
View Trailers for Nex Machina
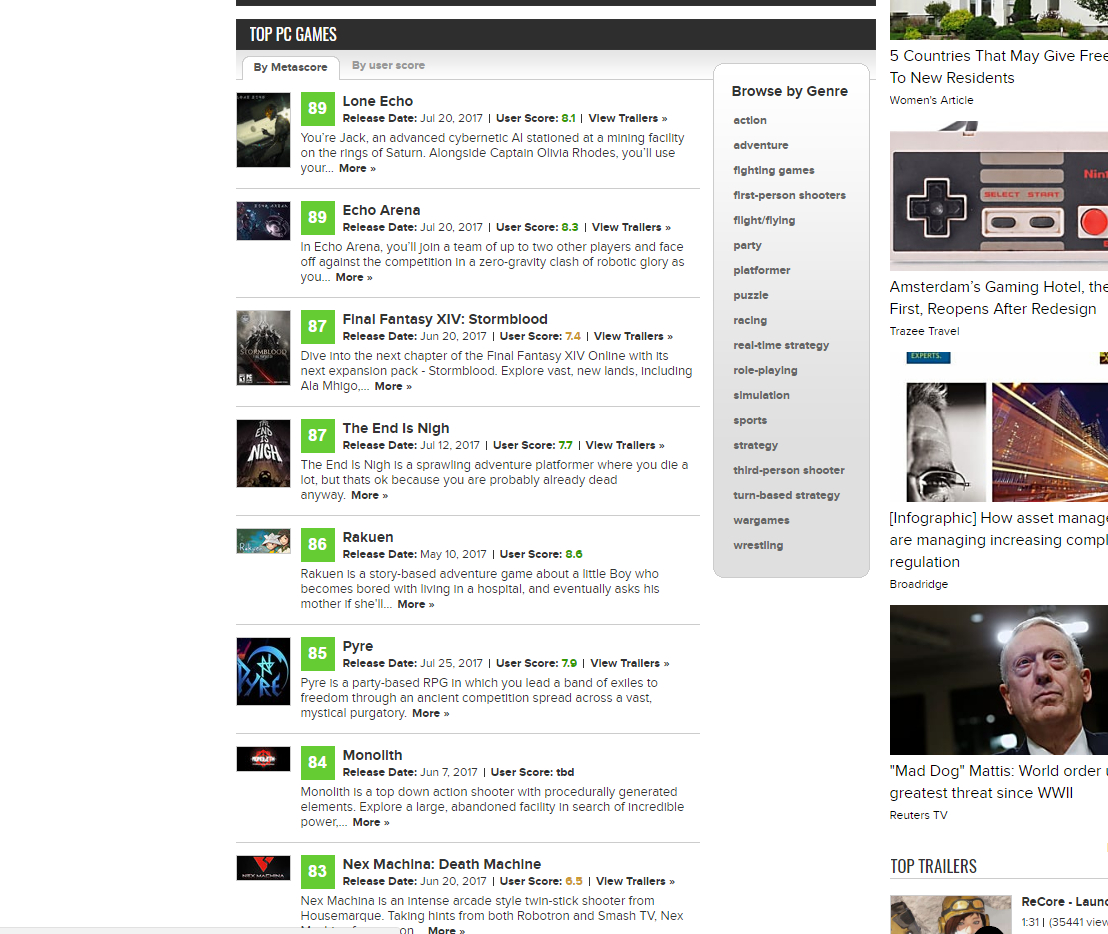point(635,881)
